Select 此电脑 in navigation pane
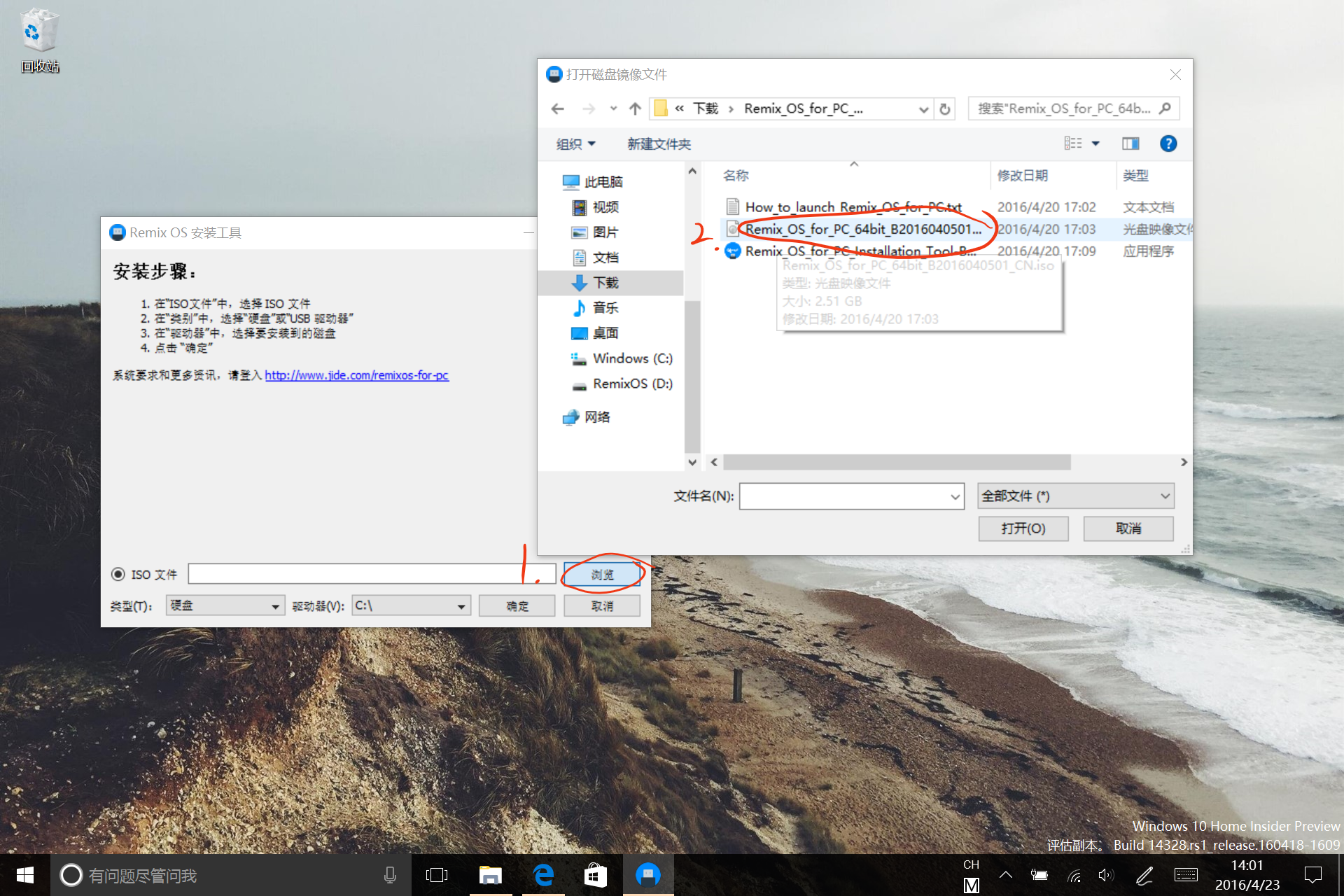The width and height of the screenshot is (1344, 896). point(592,182)
